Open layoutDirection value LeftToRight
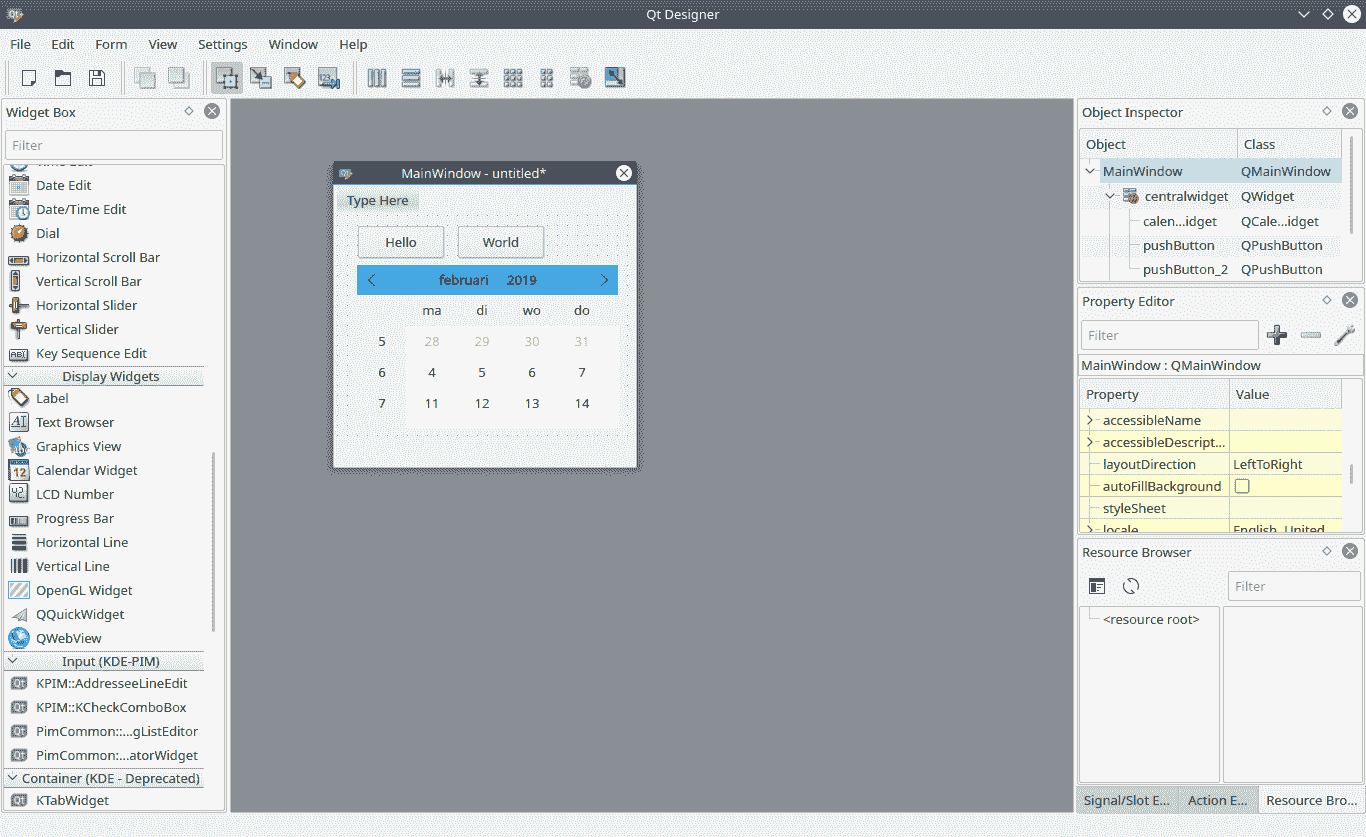 click(1285, 464)
